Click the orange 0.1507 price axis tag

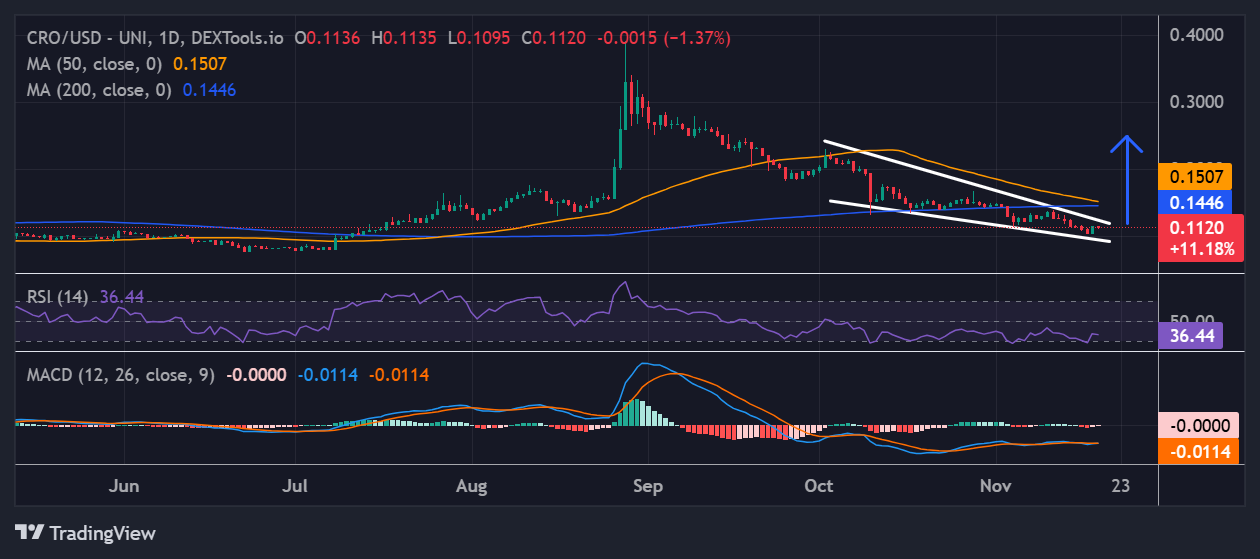coord(1198,177)
